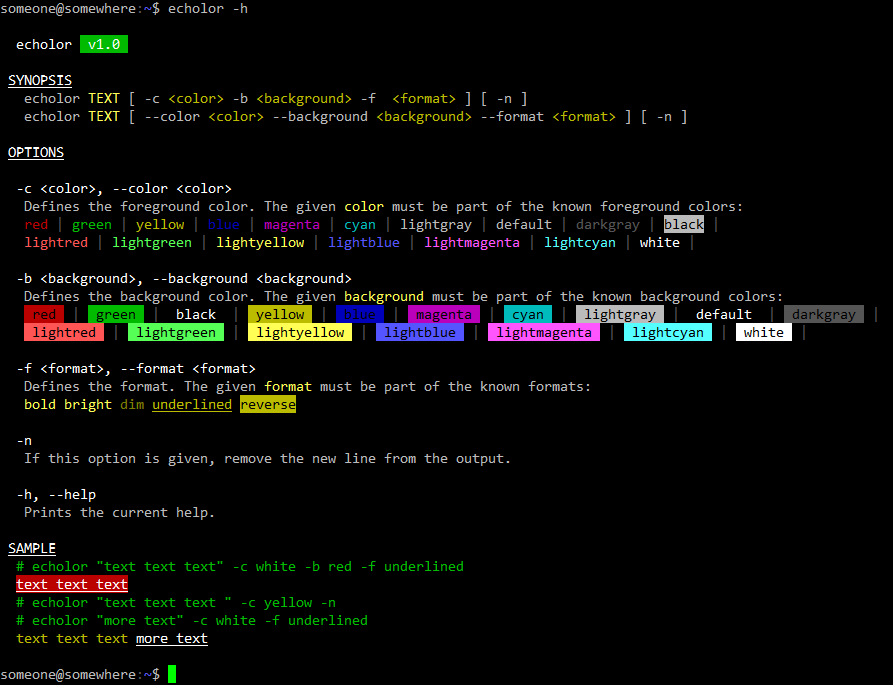Click the underlined SAMPLE heading

coord(32,548)
